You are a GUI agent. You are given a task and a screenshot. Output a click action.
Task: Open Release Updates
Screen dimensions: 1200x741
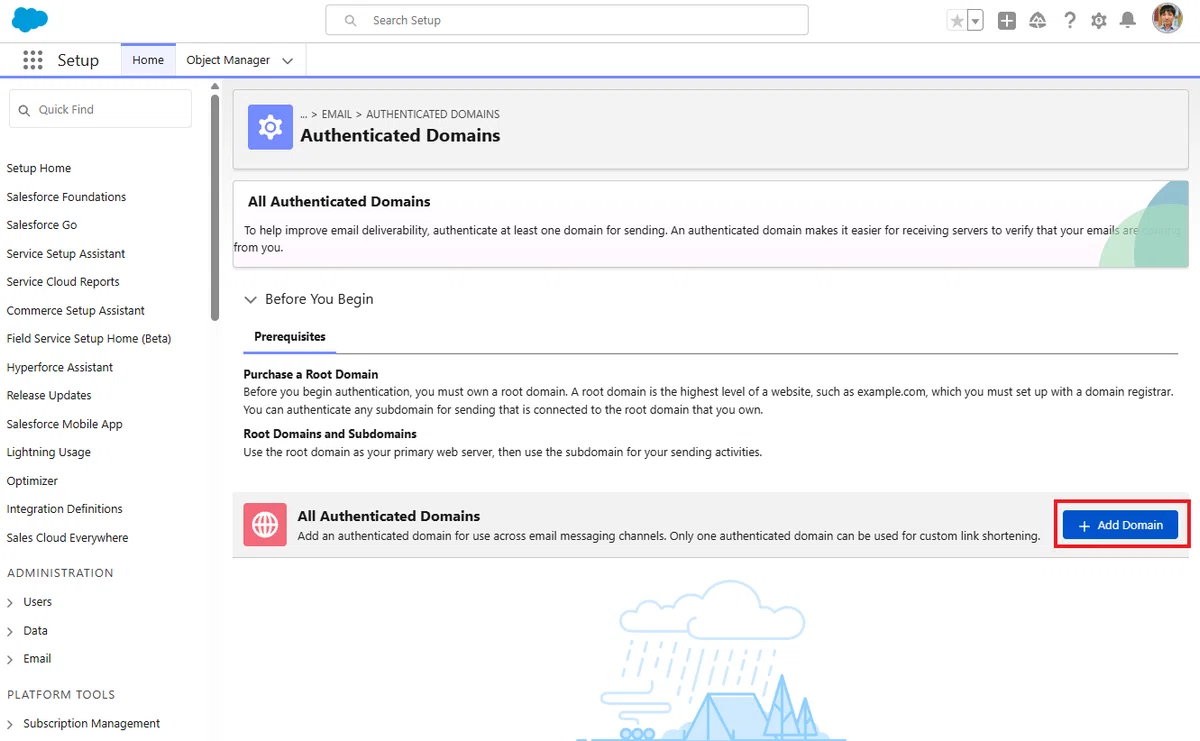coord(49,395)
